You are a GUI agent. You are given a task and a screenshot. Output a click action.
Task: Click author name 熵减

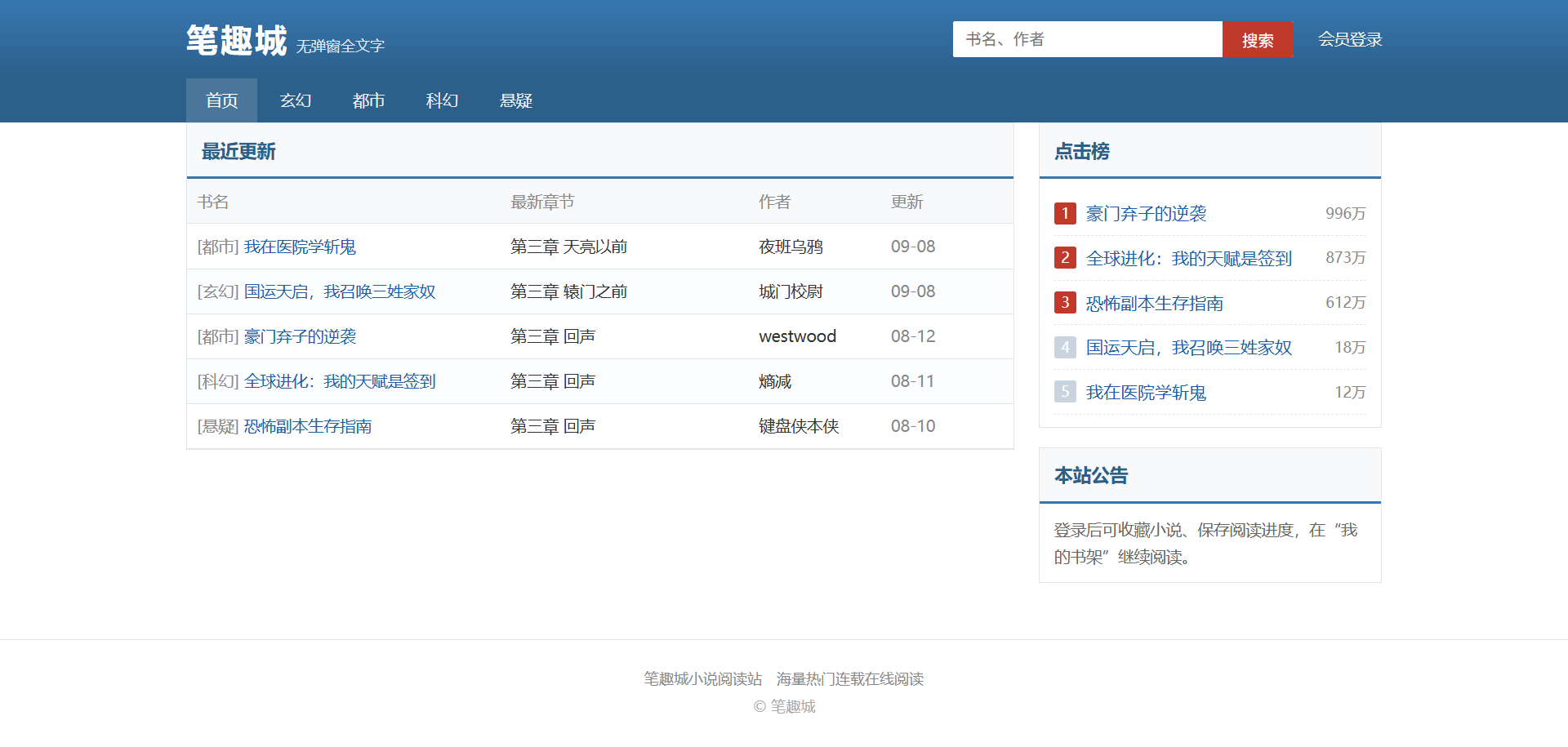(775, 381)
